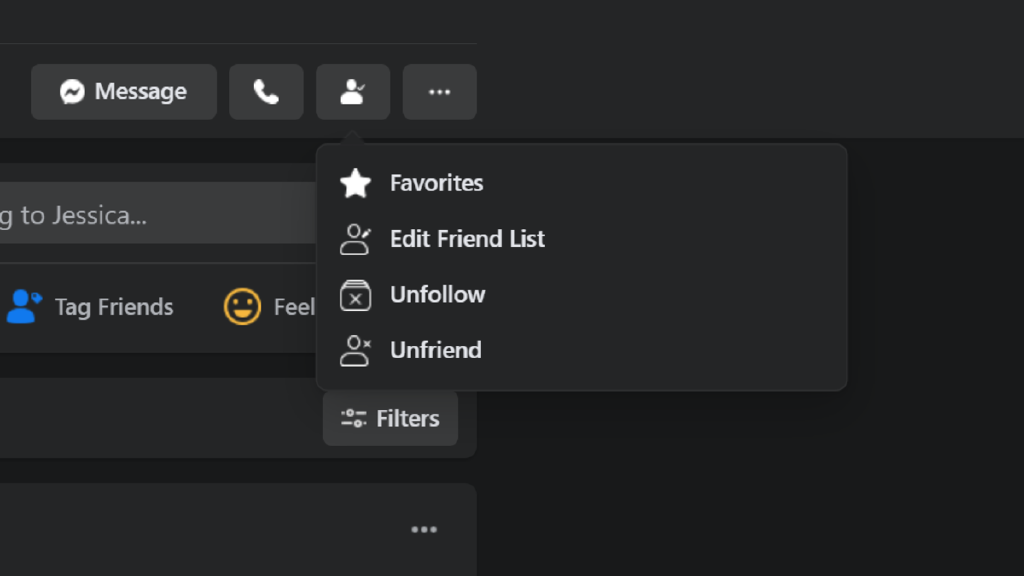
Task: Select Edit Friend List from the menu
Action: pos(466,239)
